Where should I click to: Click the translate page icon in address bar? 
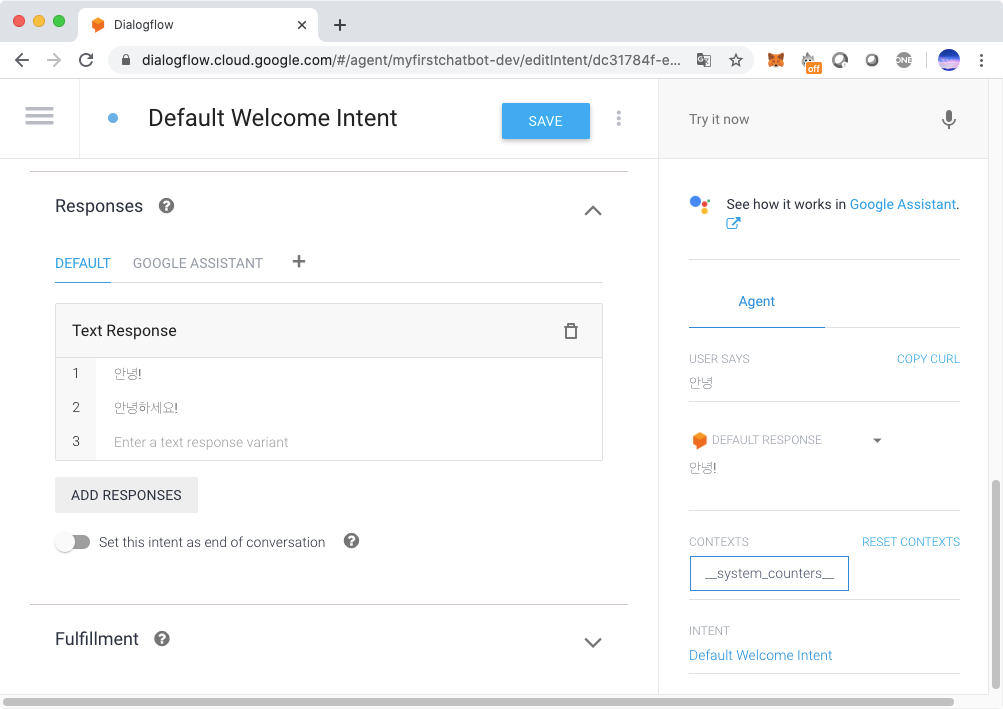(x=704, y=60)
